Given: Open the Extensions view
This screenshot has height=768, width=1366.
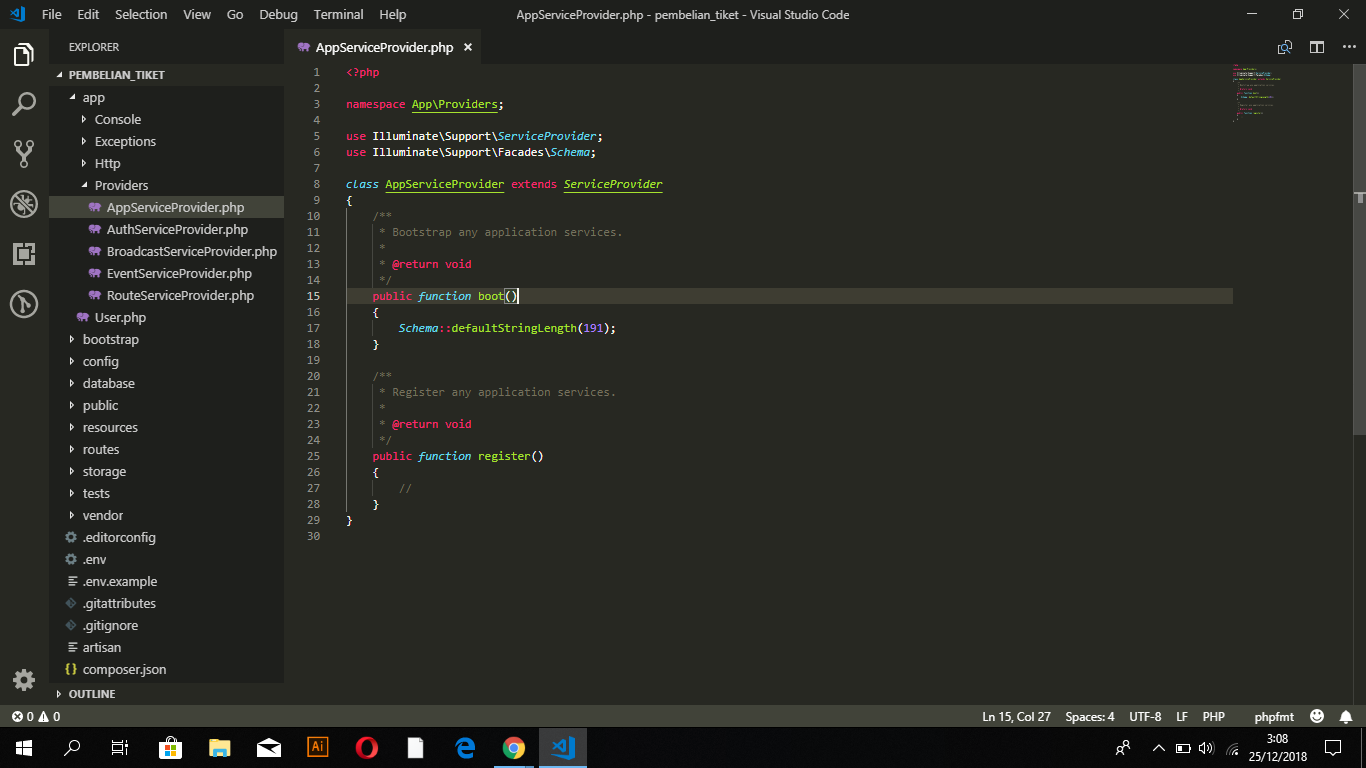Looking at the screenshot, I should [24, 253].
